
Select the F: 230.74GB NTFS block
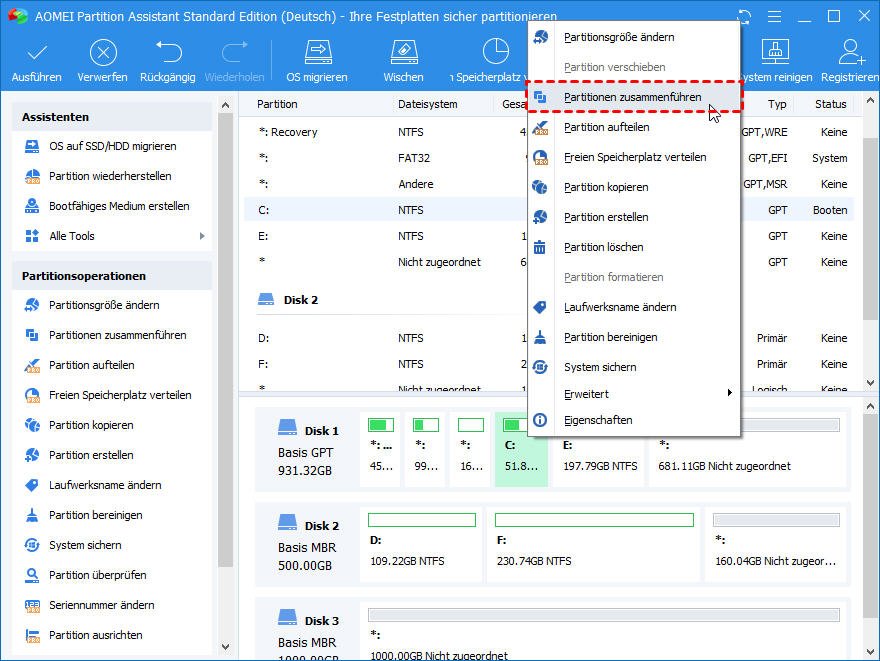pos(594,543)
